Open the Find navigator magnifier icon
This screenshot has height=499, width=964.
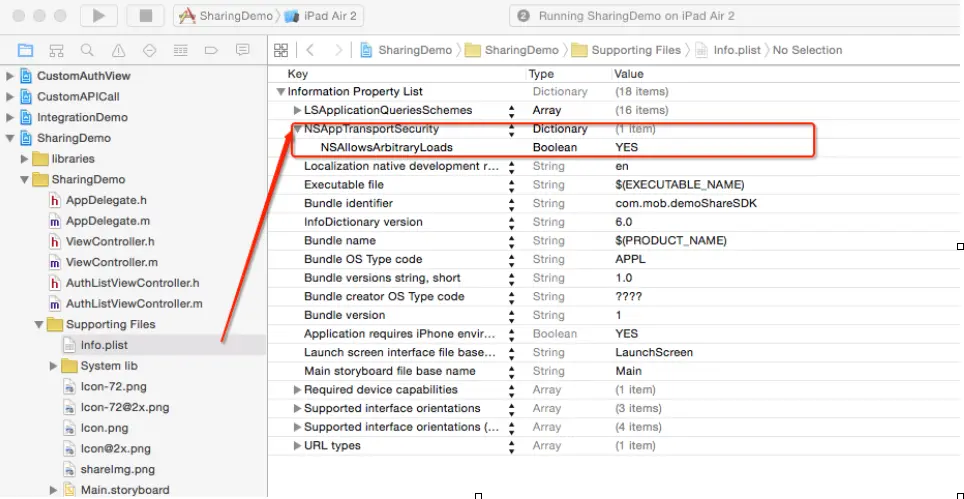(87, 50)
